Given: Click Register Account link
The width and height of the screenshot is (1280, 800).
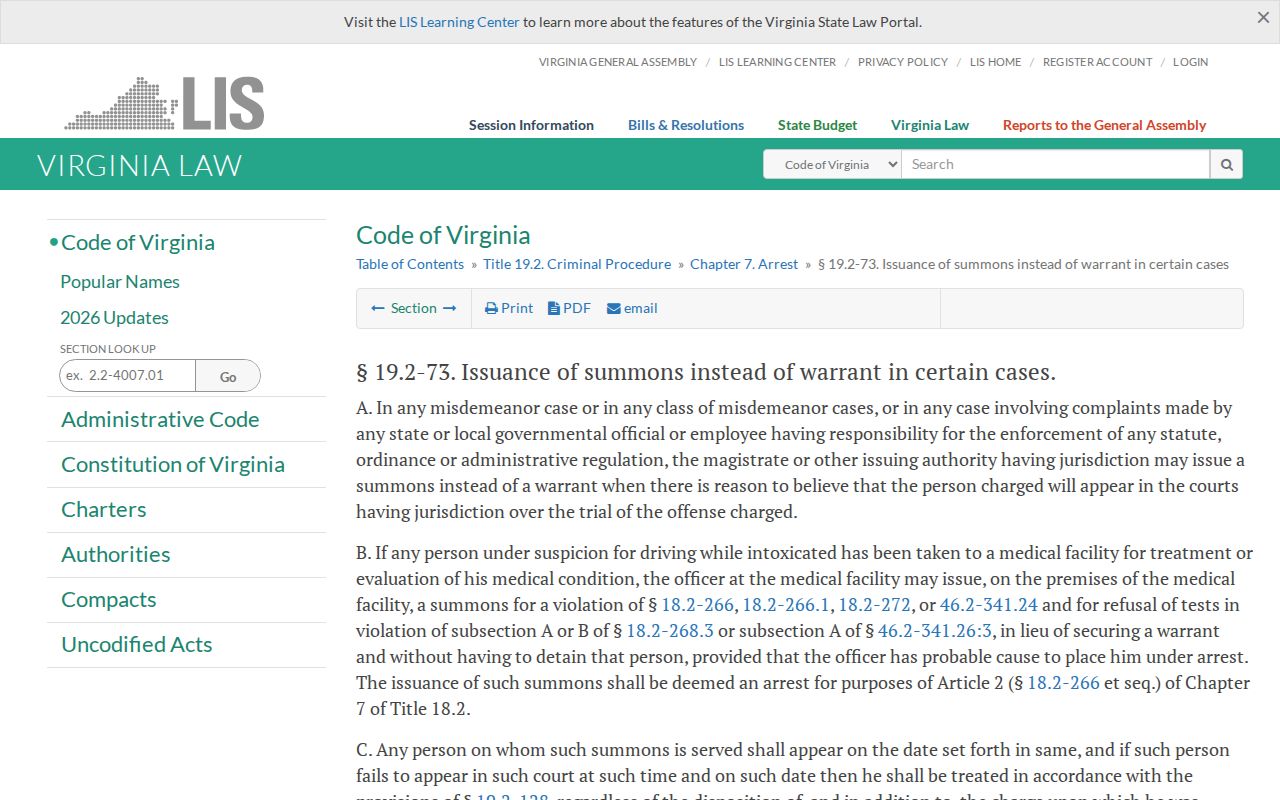Looking at the screenshot, I should tap(1097, 62).
